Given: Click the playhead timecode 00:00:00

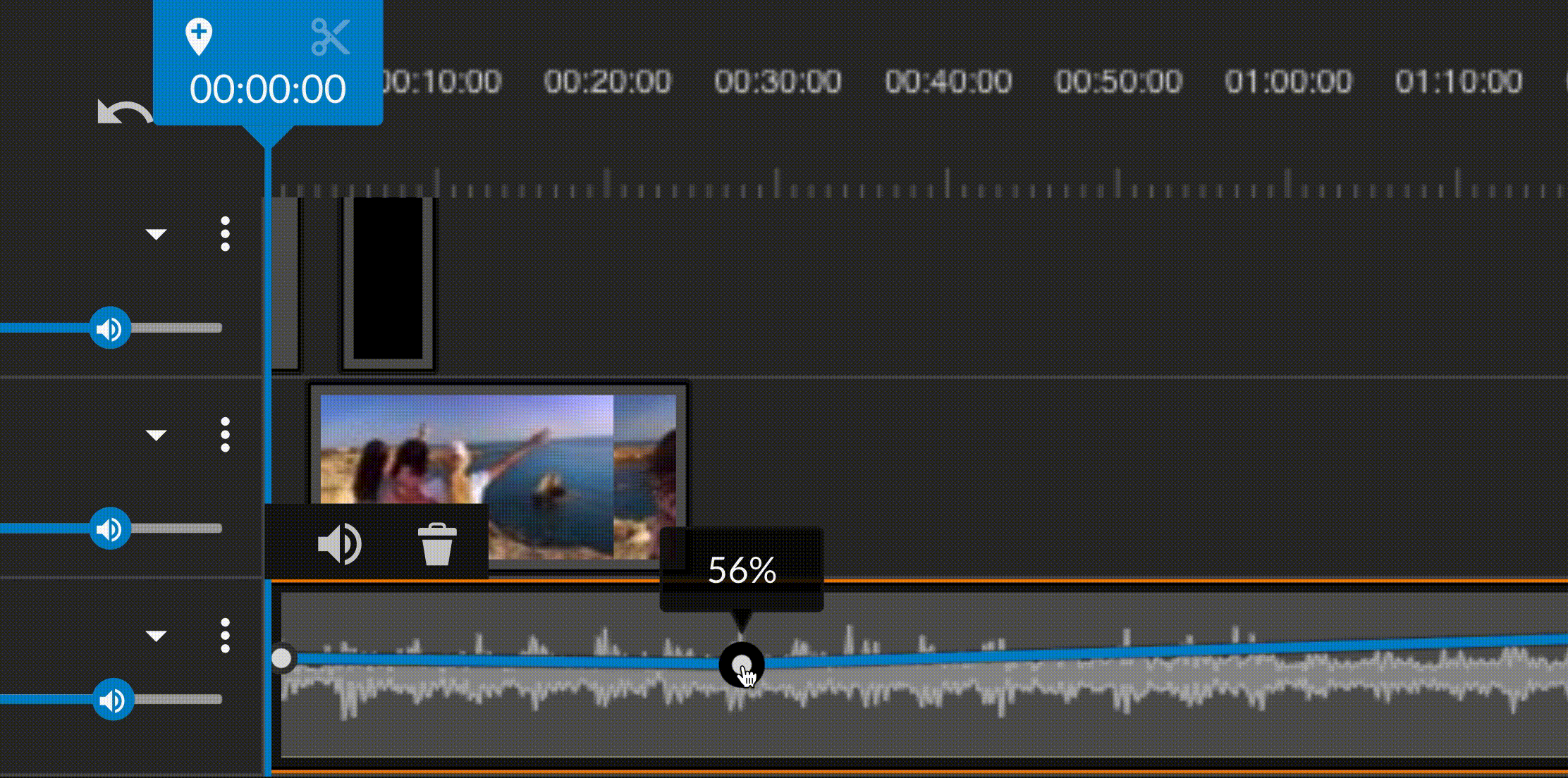Looking at the screenshot, I should 268,89.
